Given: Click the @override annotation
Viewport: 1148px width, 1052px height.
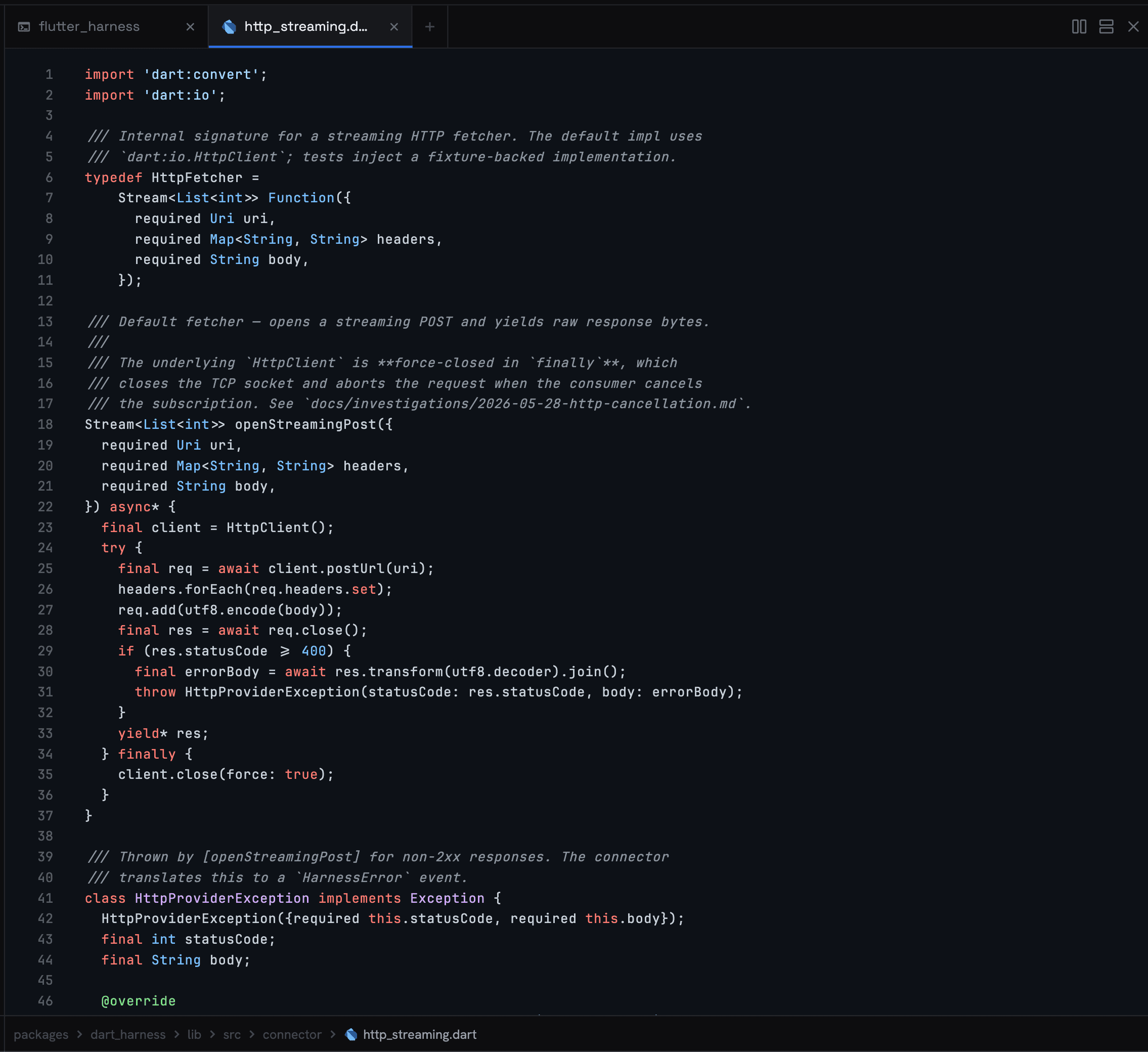Looking at the screenshot, I should point(139,1001).
